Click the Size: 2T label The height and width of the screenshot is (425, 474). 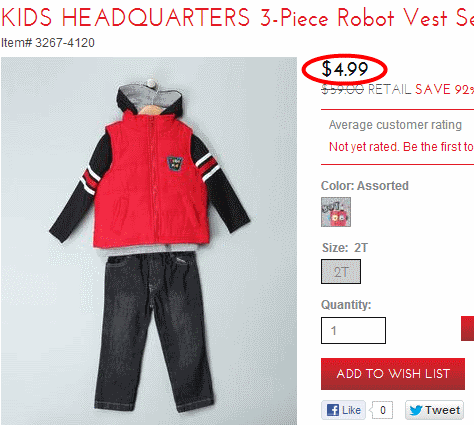pyautogui.click(x=345, y=248)
